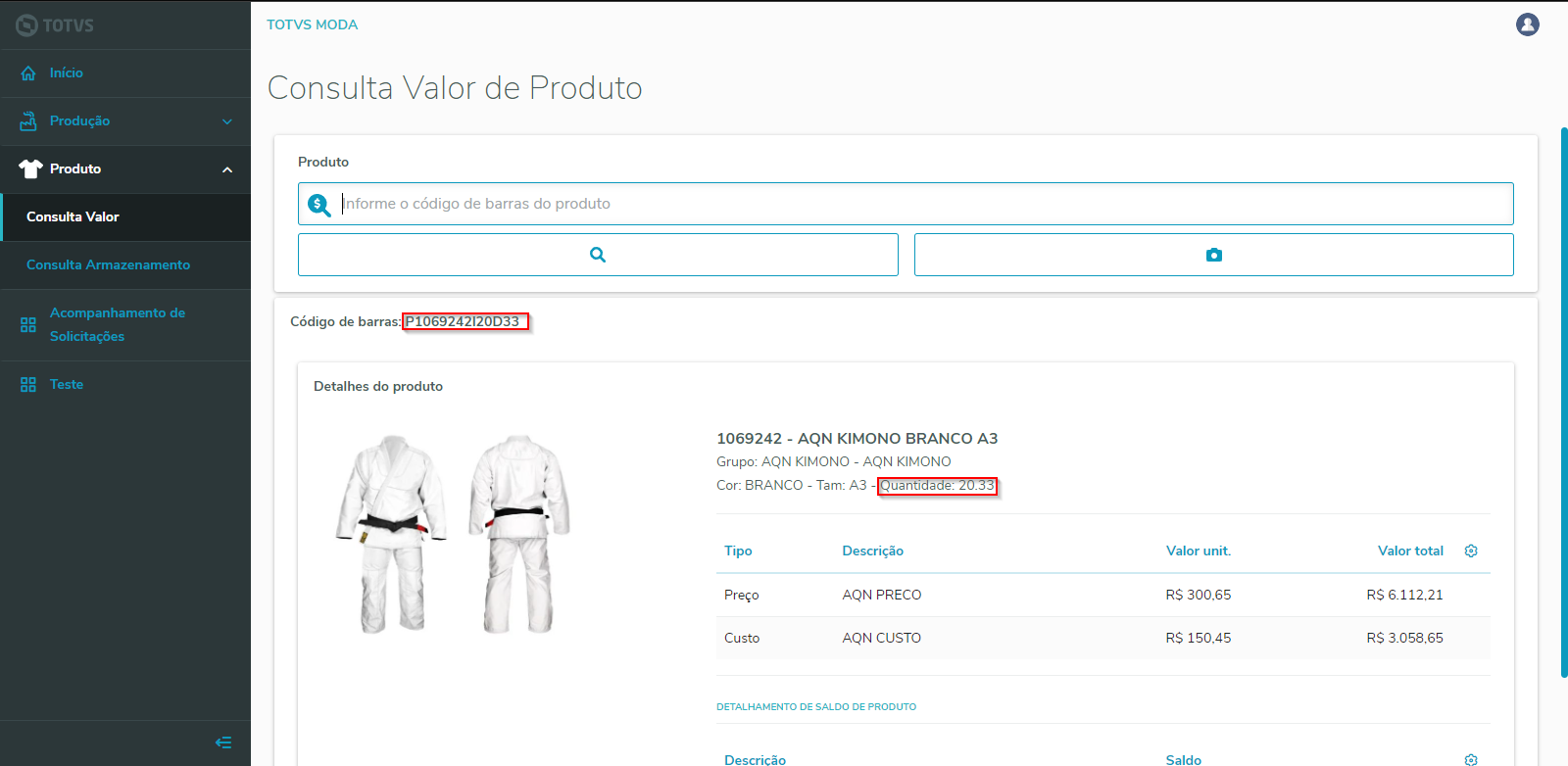This screenshot has width=1568, height=766.
Task: Click the price search icon in barcode field
Action: coord(319,205)
